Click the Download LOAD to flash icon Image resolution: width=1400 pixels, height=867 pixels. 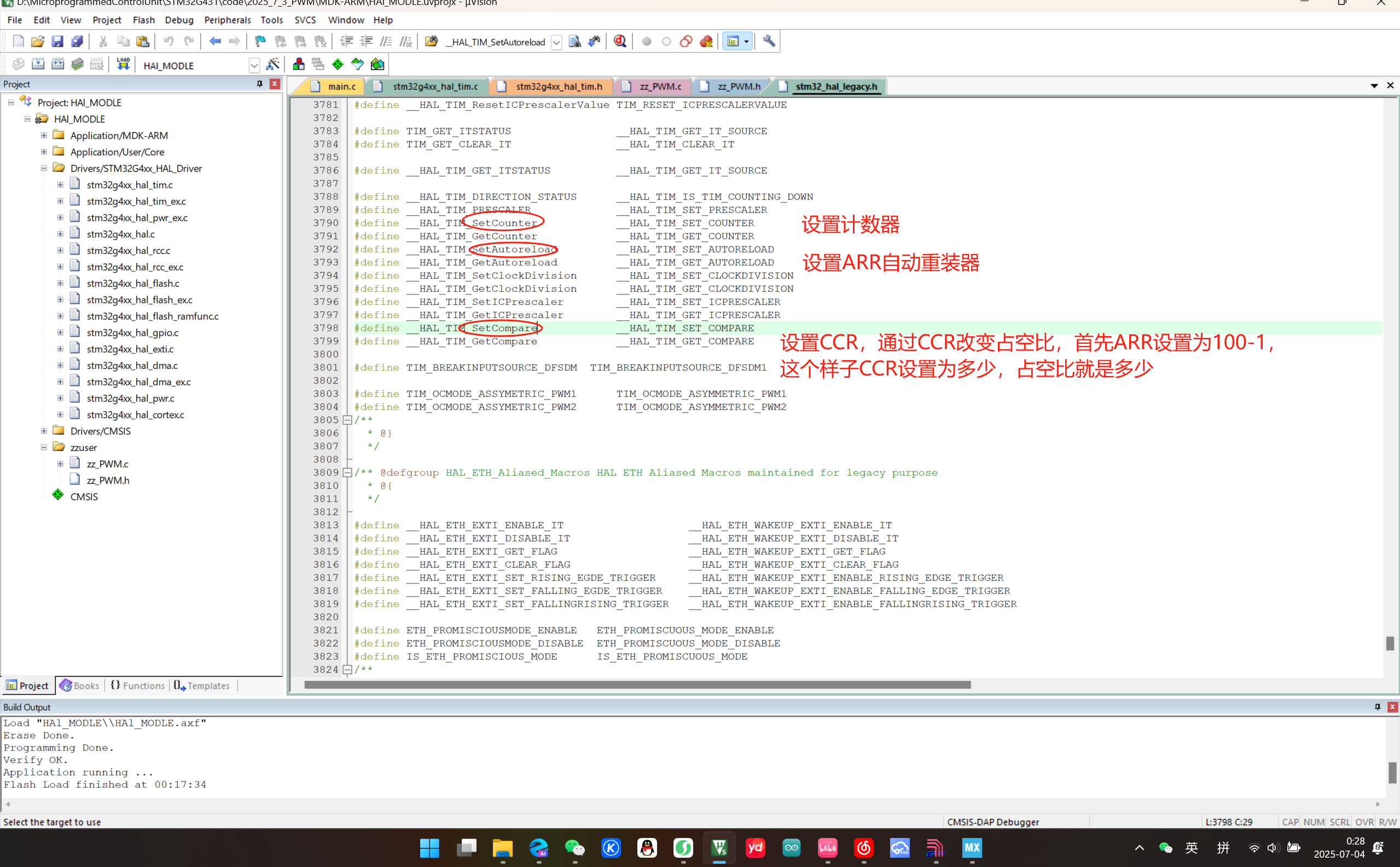pos(123,64)
